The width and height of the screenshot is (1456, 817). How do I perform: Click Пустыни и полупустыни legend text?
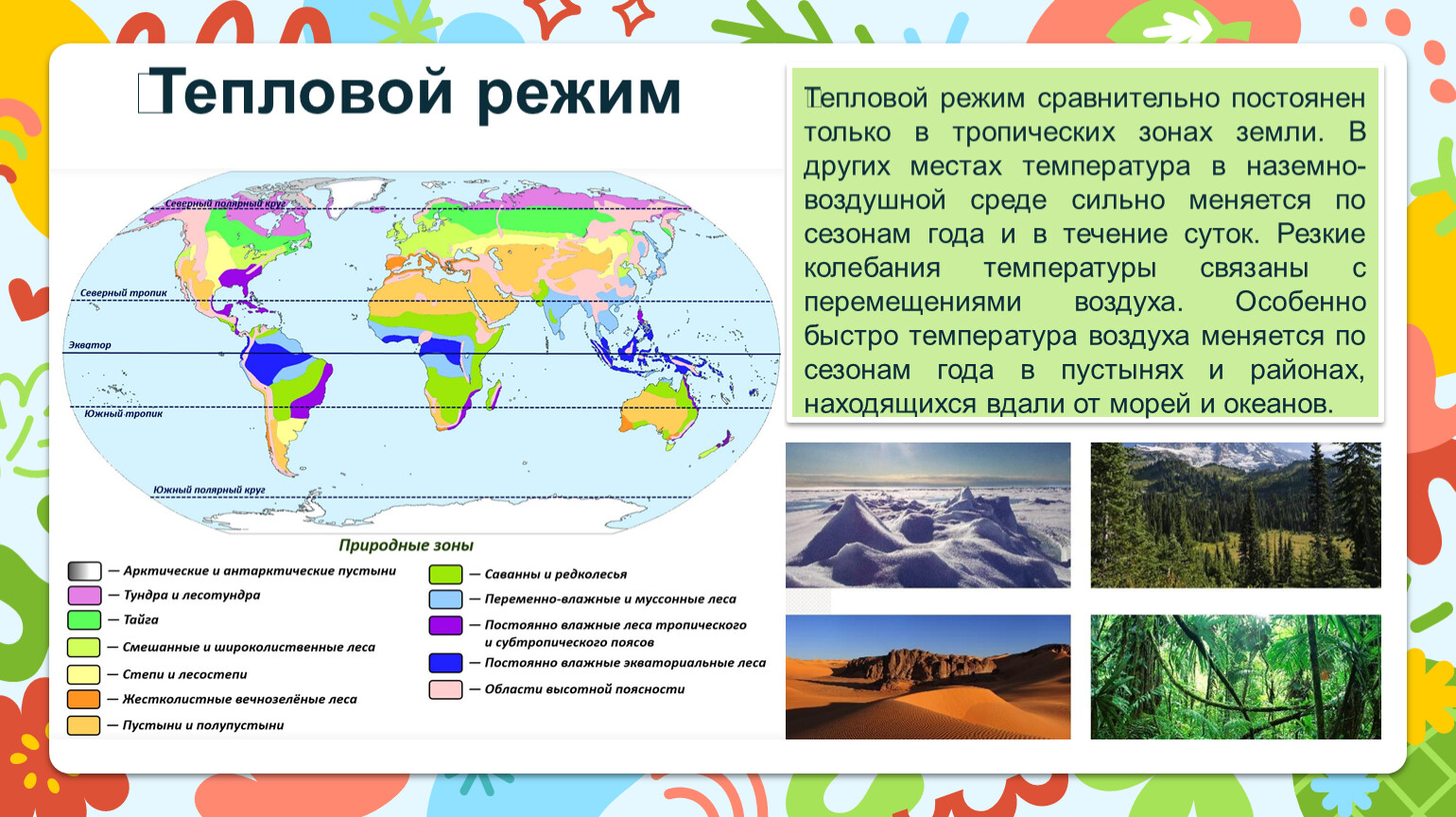(x=203, y=725)
